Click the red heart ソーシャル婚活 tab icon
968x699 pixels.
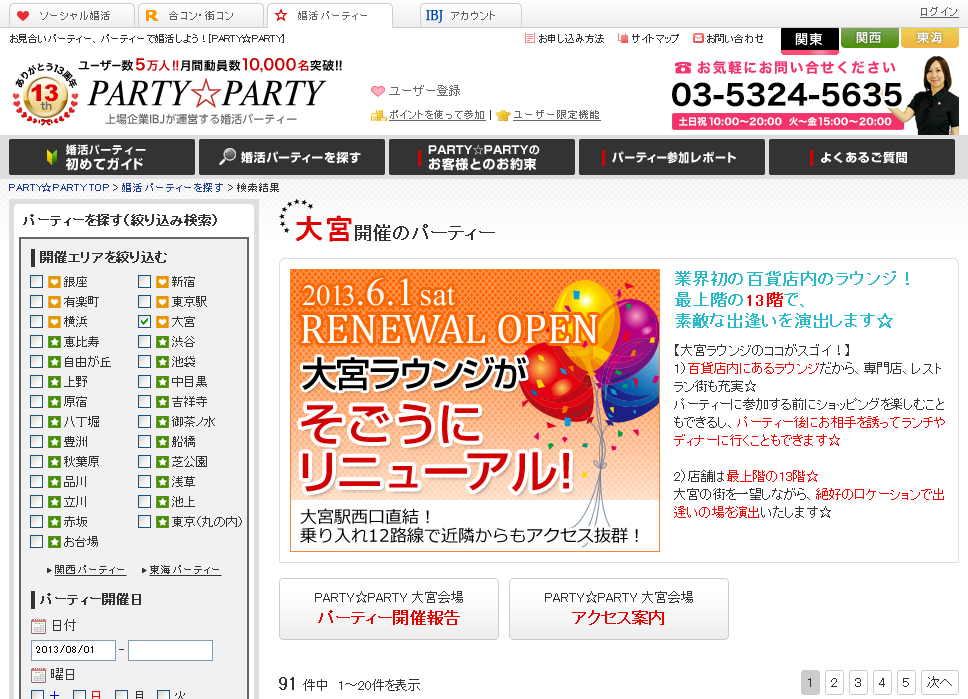pos(23,15)
